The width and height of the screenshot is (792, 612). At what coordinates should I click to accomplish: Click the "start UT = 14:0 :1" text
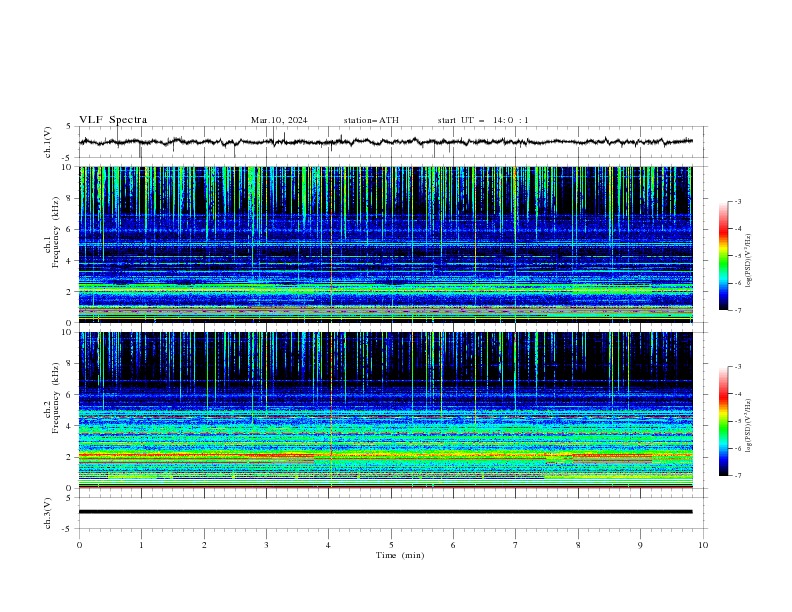point(483,120)
